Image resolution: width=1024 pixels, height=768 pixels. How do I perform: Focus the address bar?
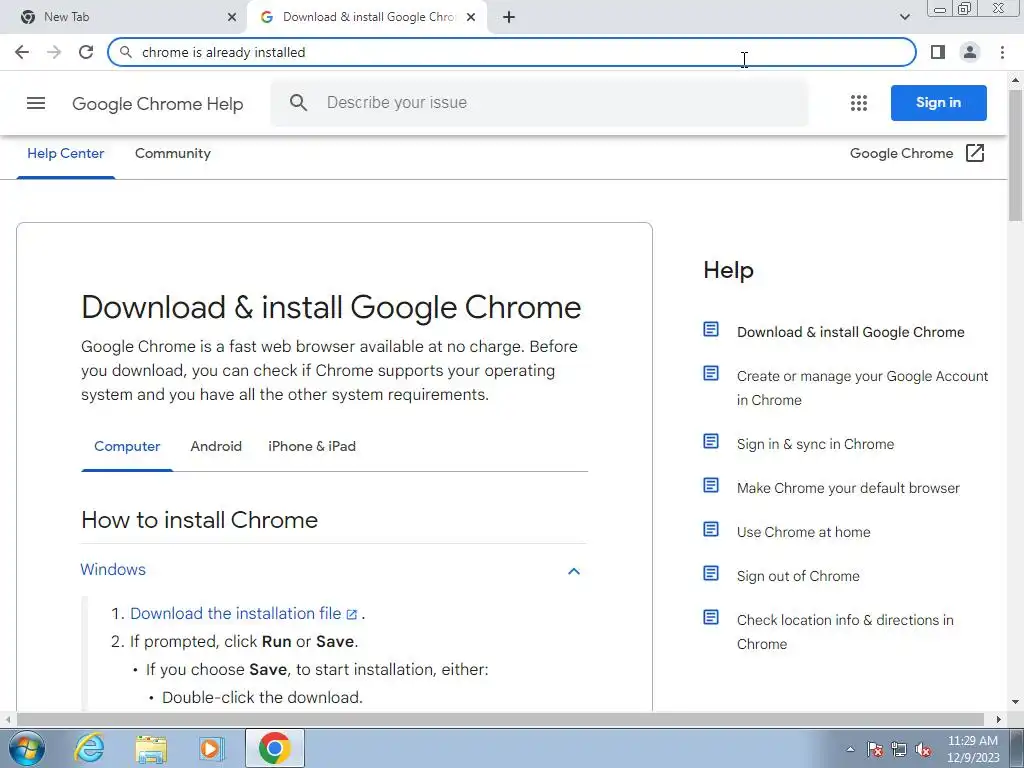point(512,52)
